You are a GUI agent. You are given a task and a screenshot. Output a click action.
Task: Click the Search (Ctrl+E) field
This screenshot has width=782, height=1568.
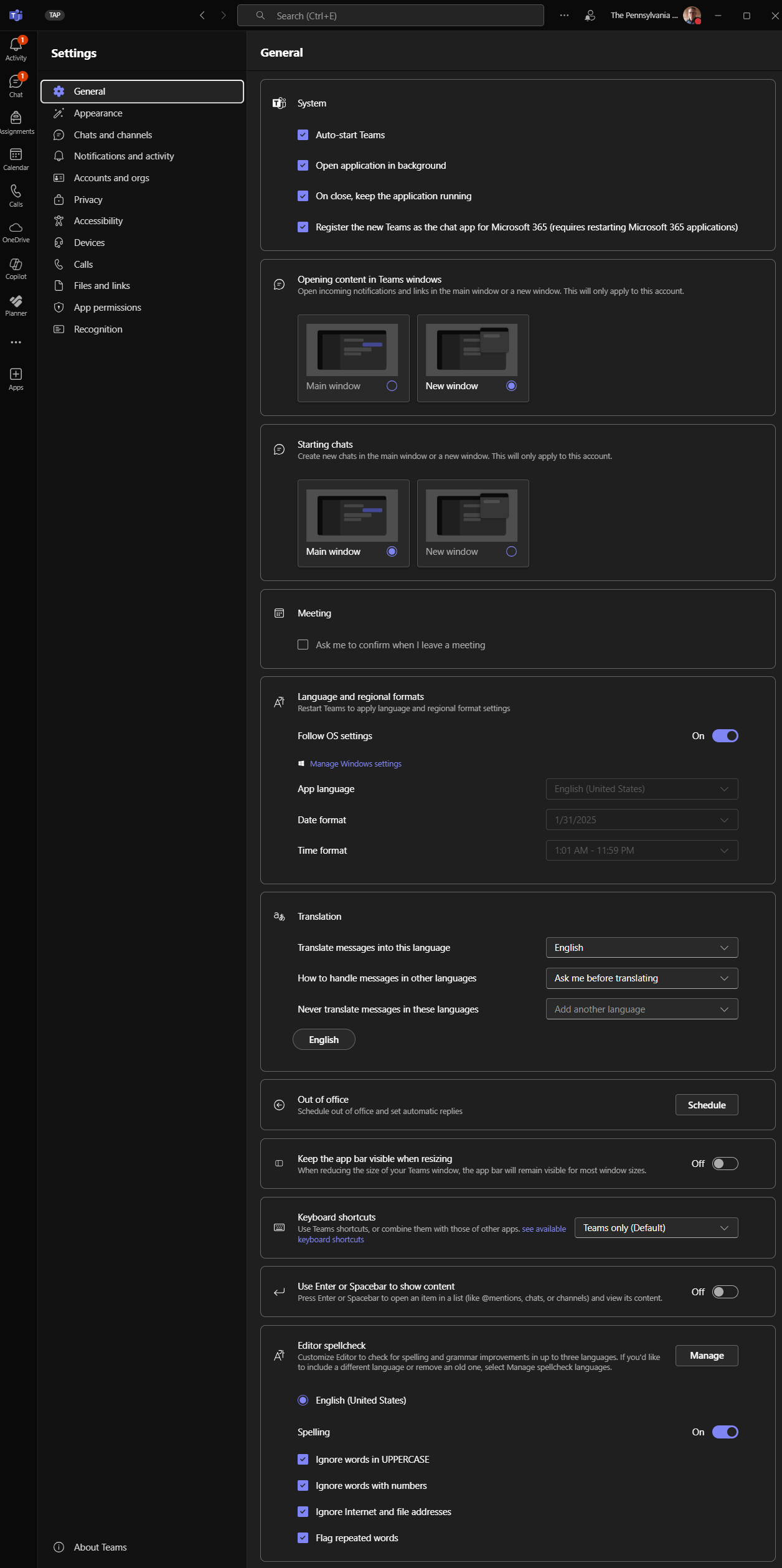click(390, 16)
